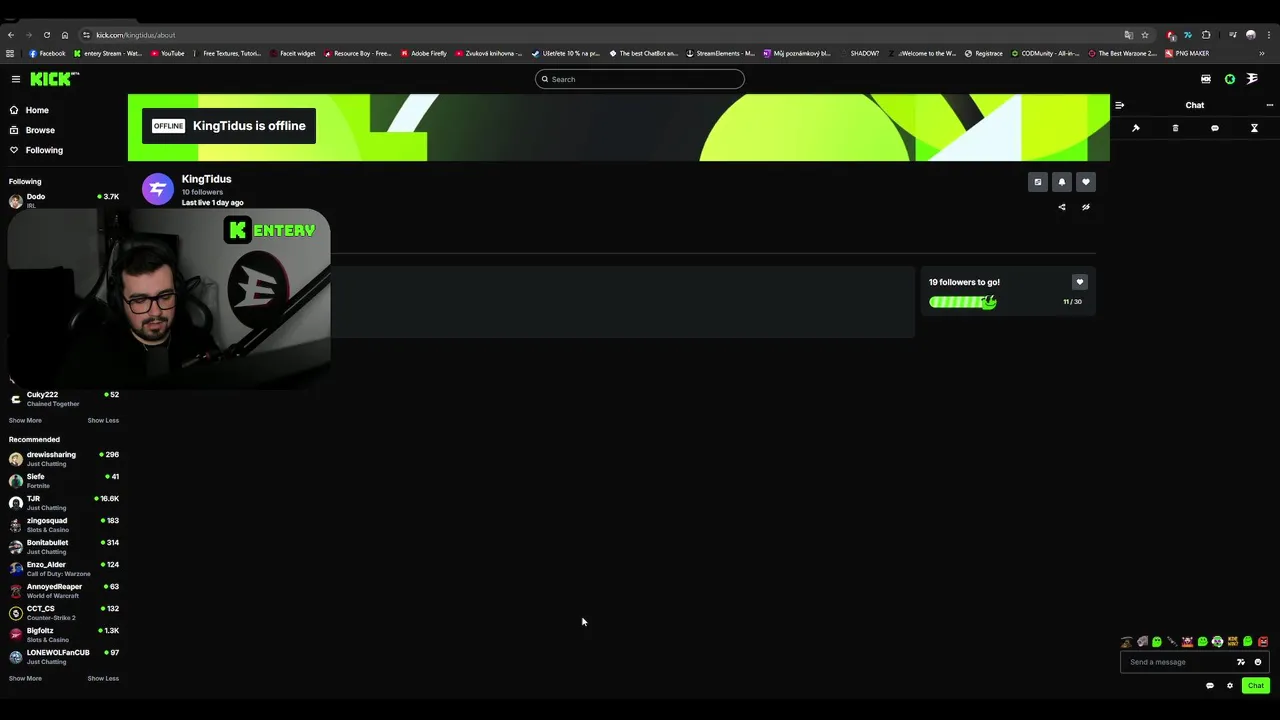Show More under Recommended list

pyautogui.click(x=25, y=678)
